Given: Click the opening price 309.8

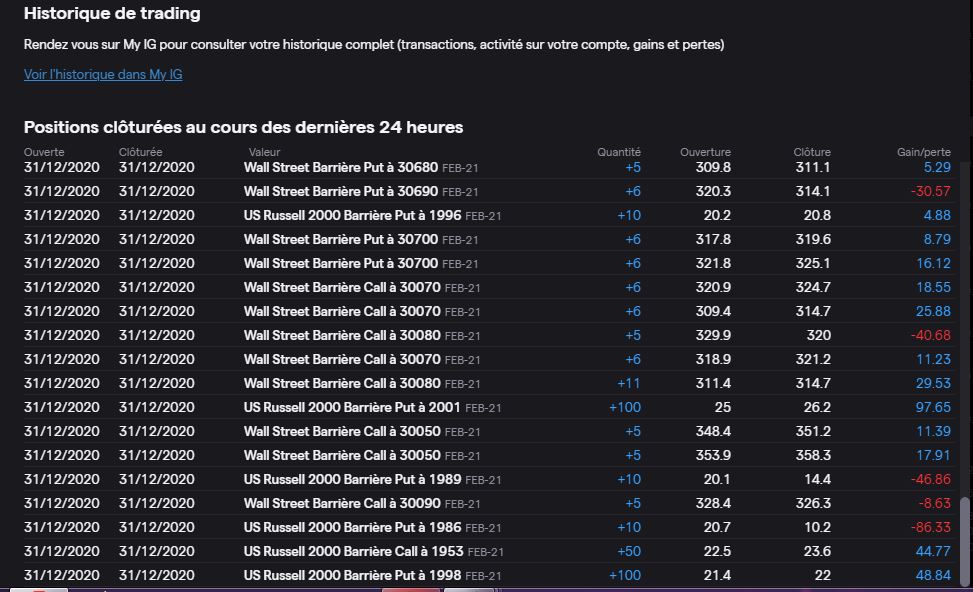Looking at the screenshot, I should [713, 168].
